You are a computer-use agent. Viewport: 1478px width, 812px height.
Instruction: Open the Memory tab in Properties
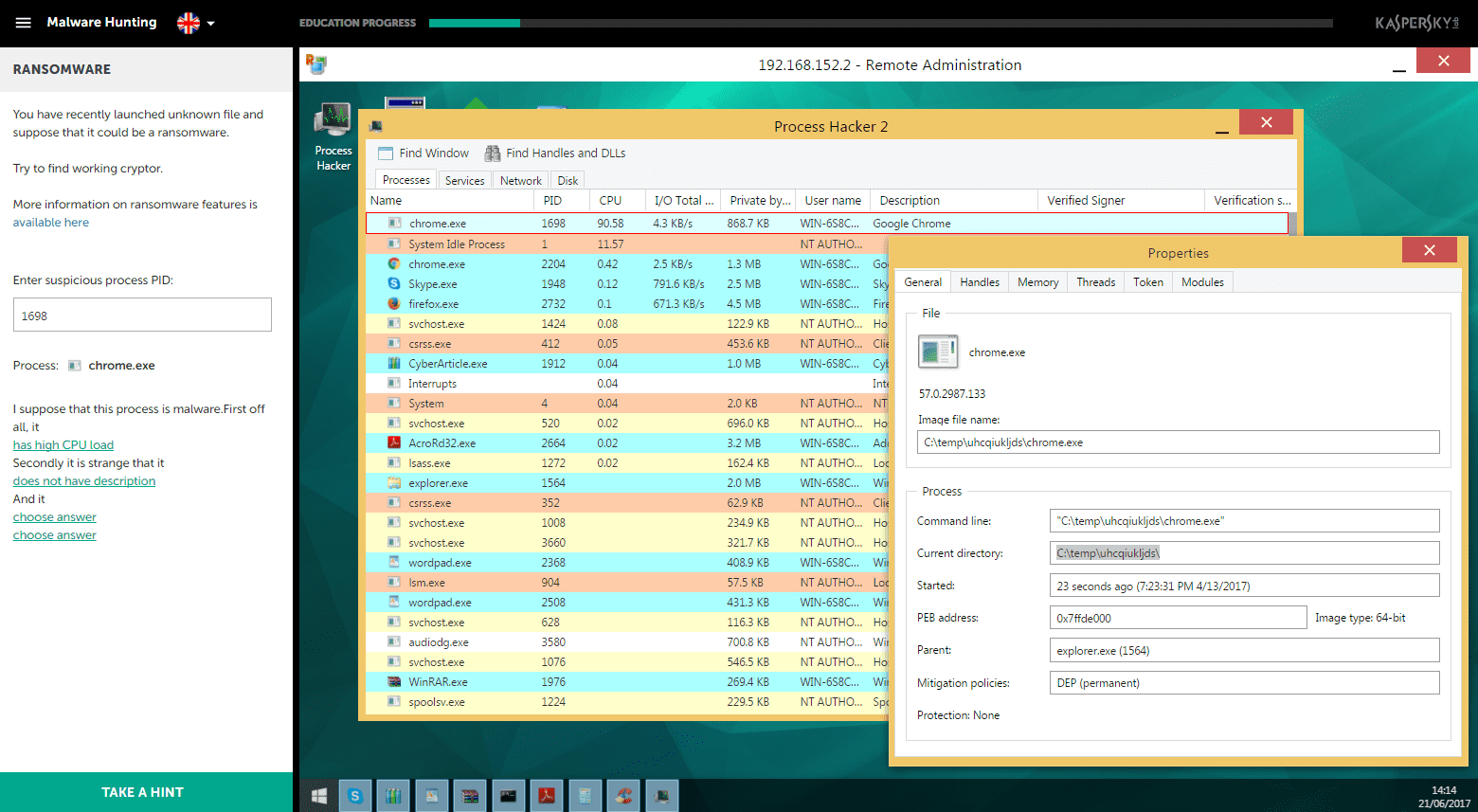pyautogui.click(x=1037, y=282)
